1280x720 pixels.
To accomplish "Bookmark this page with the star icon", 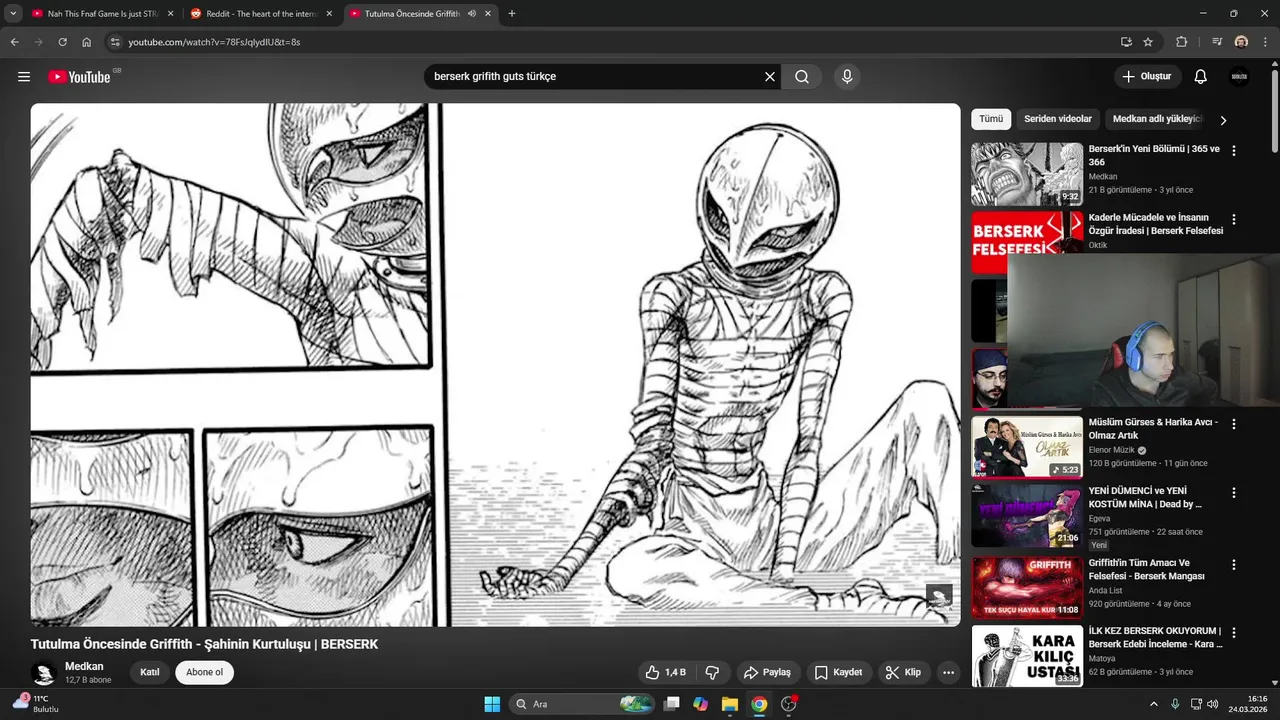I will click(x=1148, y=42).
